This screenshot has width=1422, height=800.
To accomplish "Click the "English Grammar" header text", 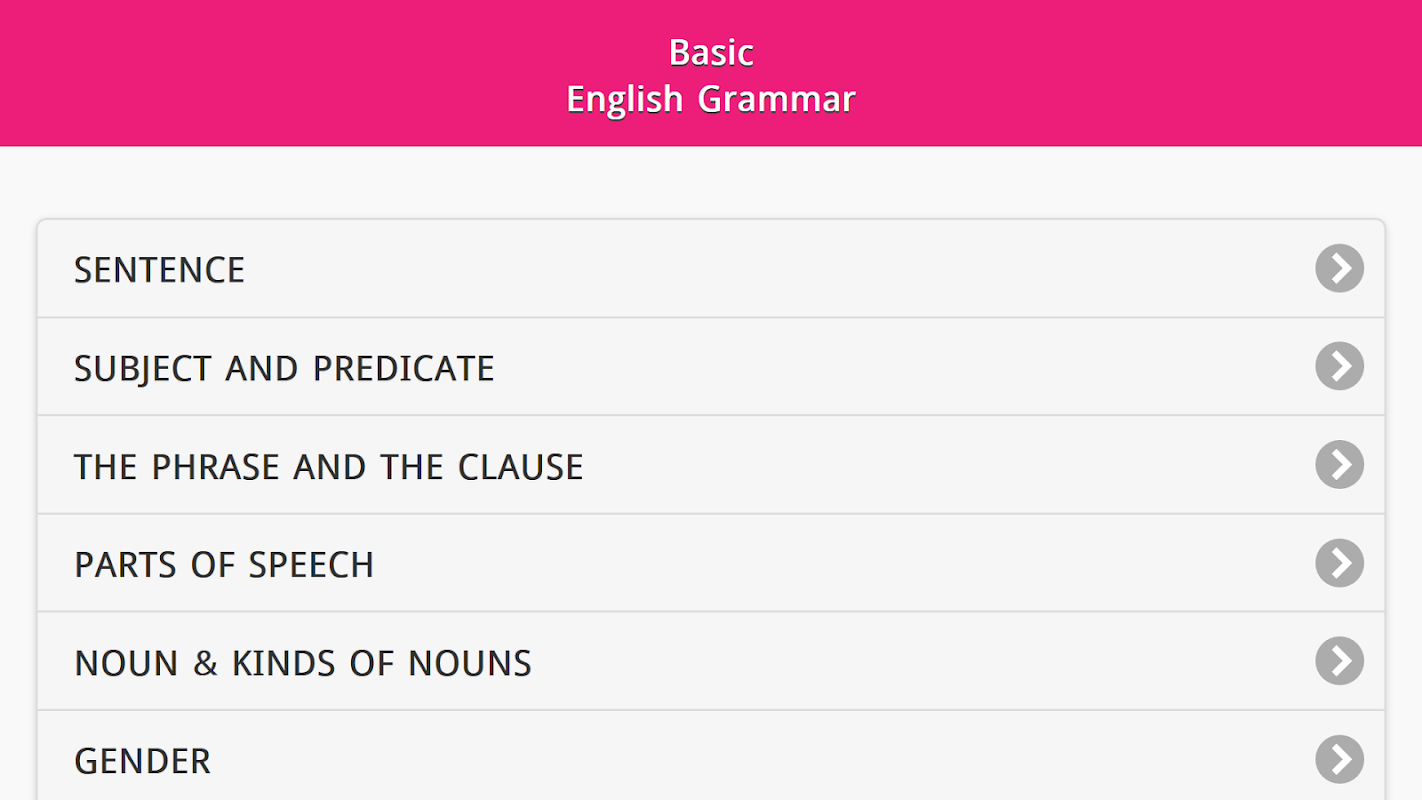I will click(x=711, y=99).
